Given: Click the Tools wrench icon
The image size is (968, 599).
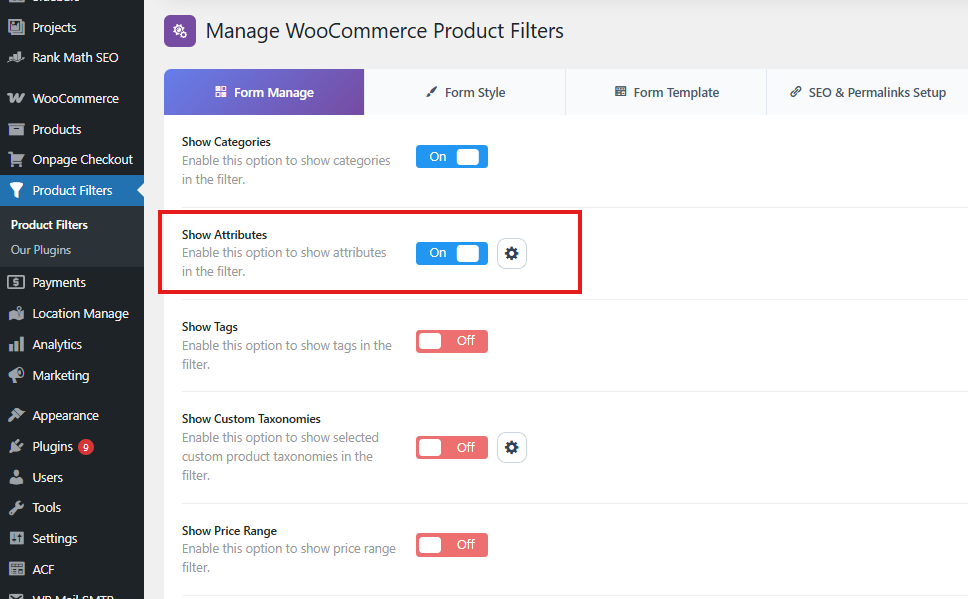Looking at the screenshot, I should click(17, 508).
